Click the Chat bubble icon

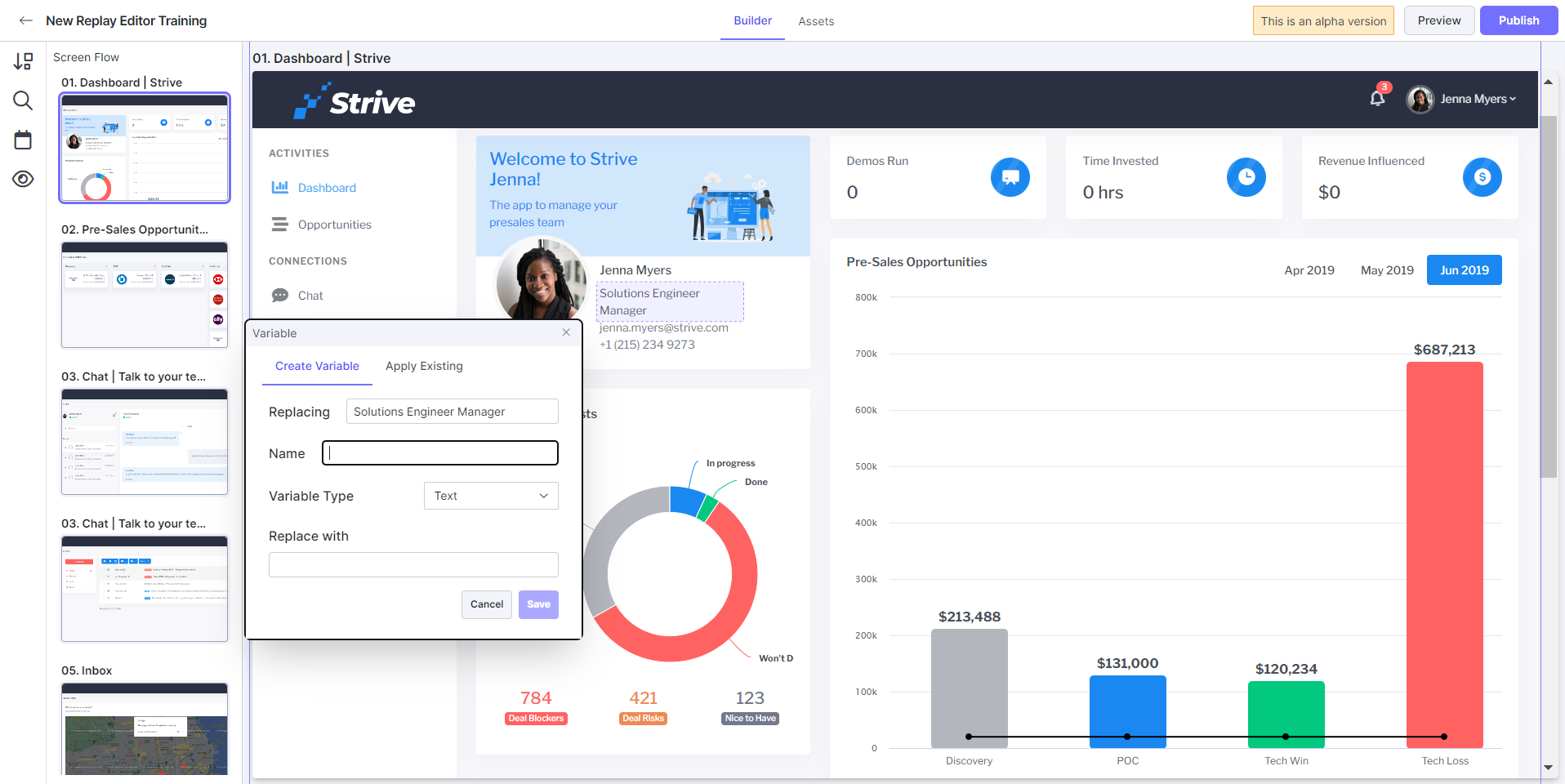click(280, 295)
